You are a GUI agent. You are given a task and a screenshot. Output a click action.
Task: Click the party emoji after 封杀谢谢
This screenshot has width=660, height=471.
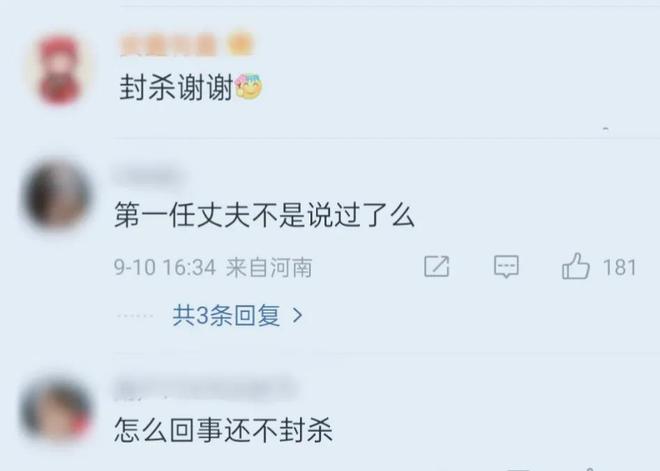coord(248,87)
